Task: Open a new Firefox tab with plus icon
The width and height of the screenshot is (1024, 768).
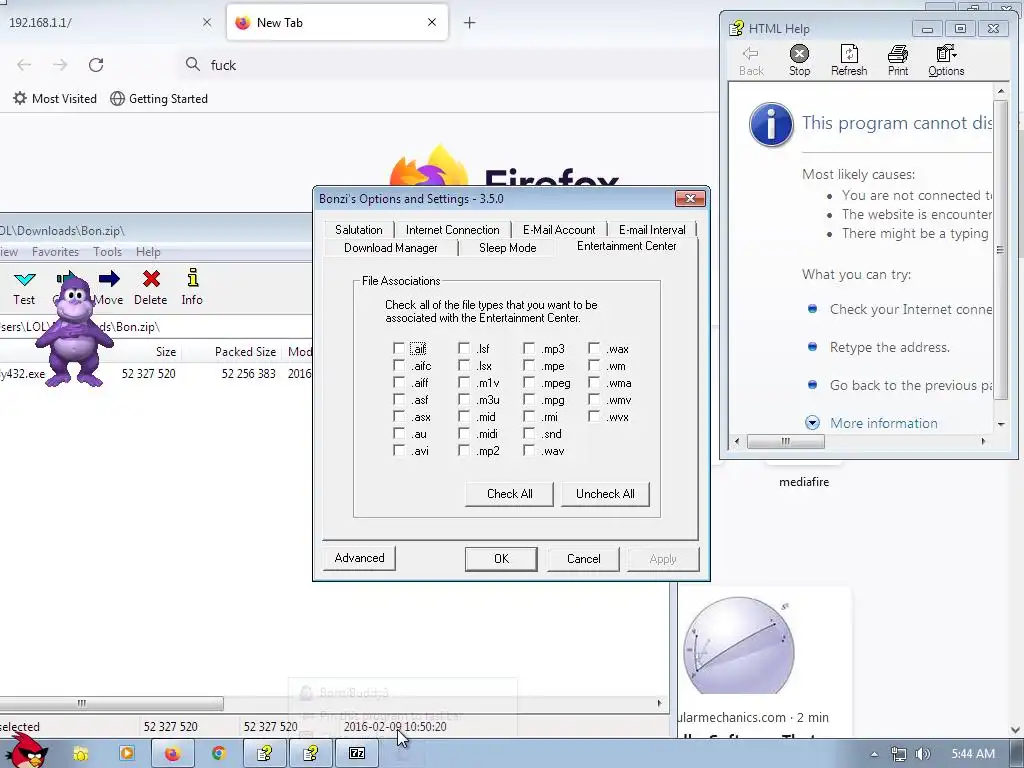Action: 470,23
